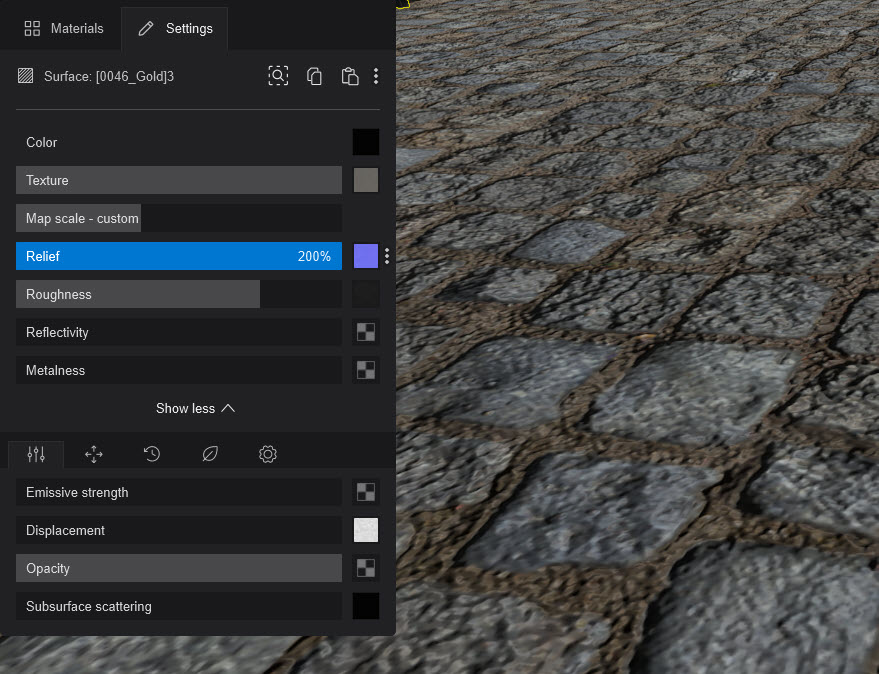Switch to the Materials tab

(65, 28)
